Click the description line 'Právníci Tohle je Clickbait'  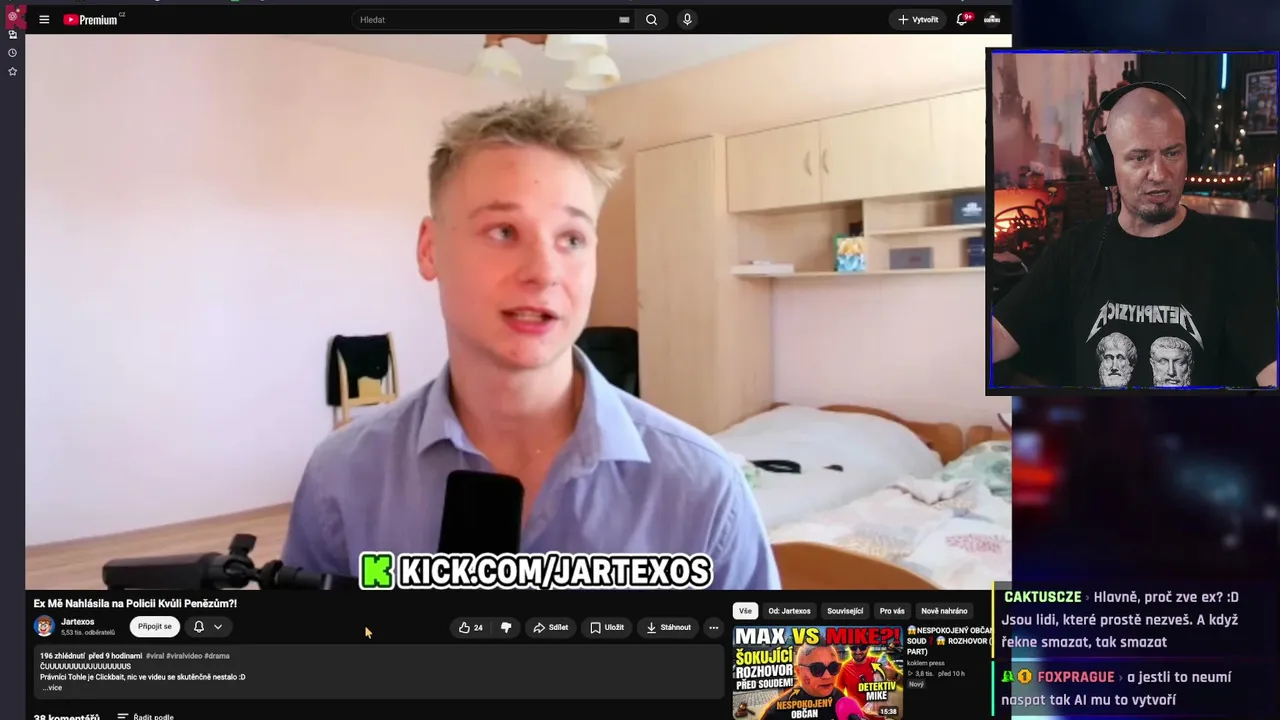pyautogui.click(x=142, y=677)
